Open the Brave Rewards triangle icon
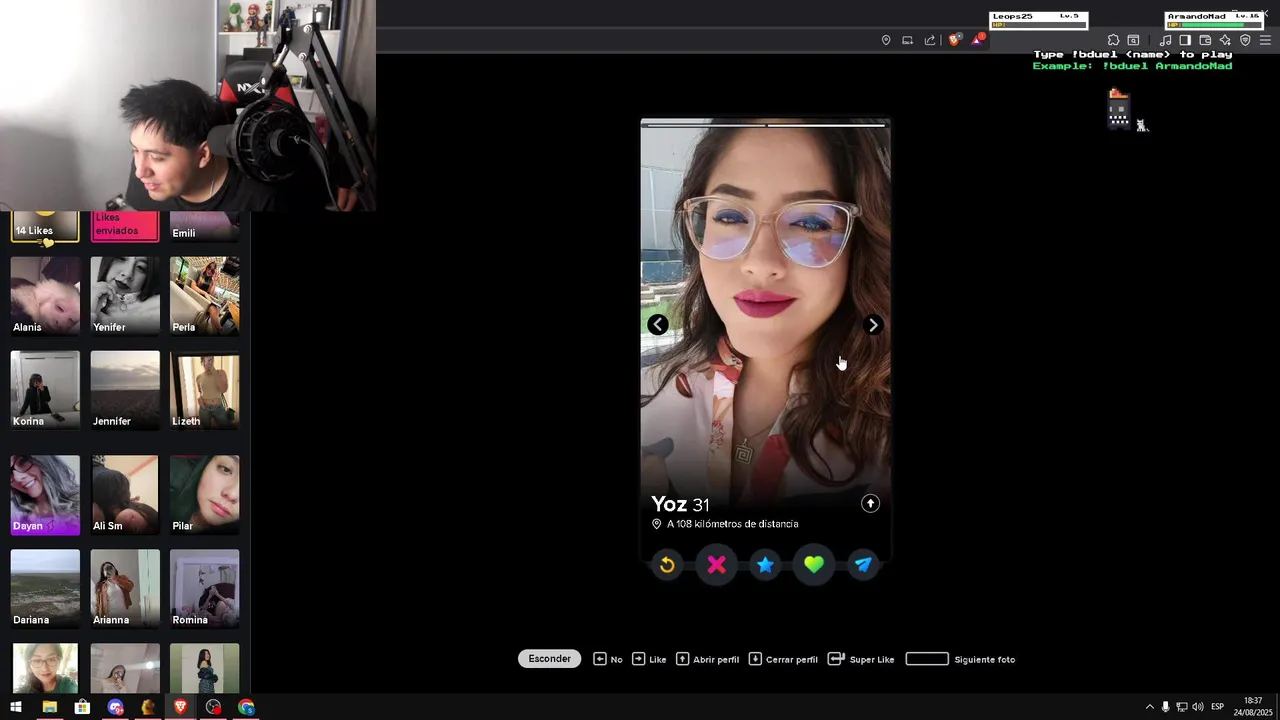The width and height of the screenshot is (1280, 720). tap(978, 40)
